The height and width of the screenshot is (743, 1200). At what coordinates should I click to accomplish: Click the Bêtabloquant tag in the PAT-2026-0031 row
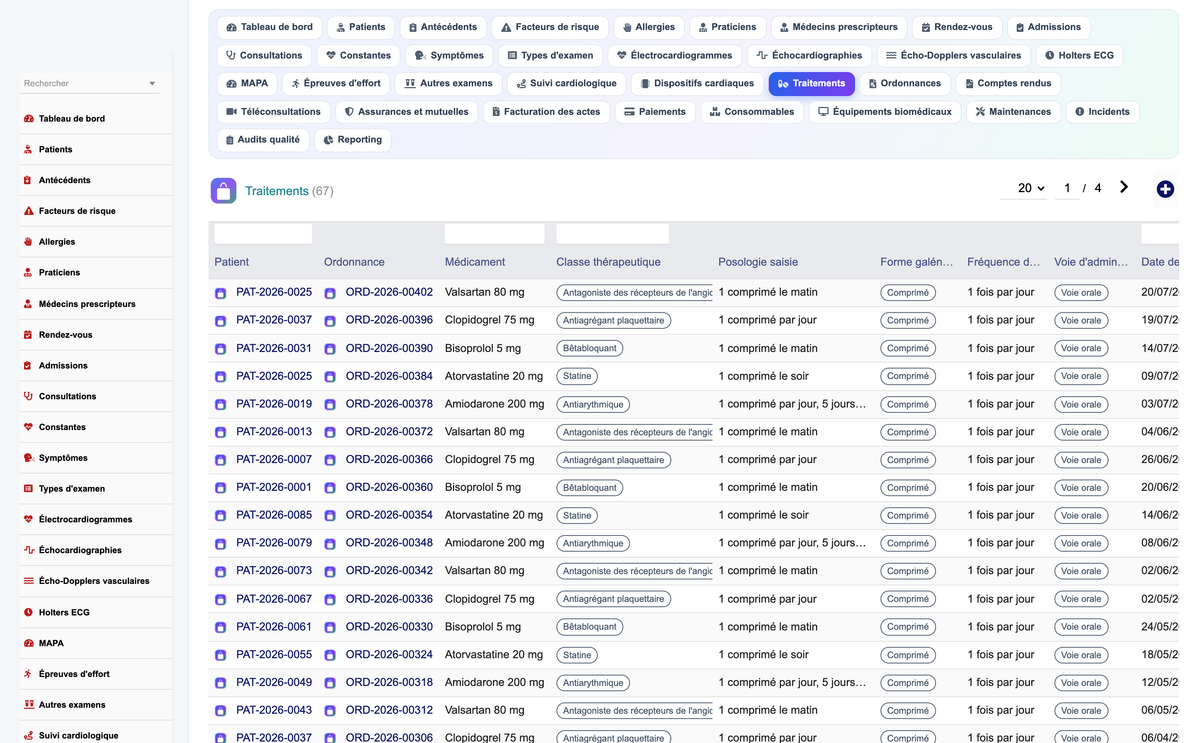tap(589, 349)
